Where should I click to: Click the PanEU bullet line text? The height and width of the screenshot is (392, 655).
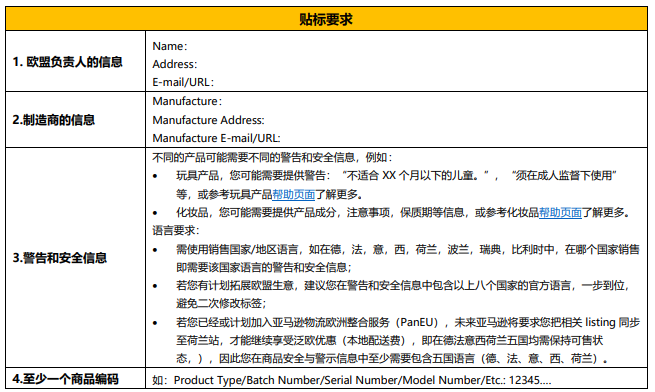408,322
